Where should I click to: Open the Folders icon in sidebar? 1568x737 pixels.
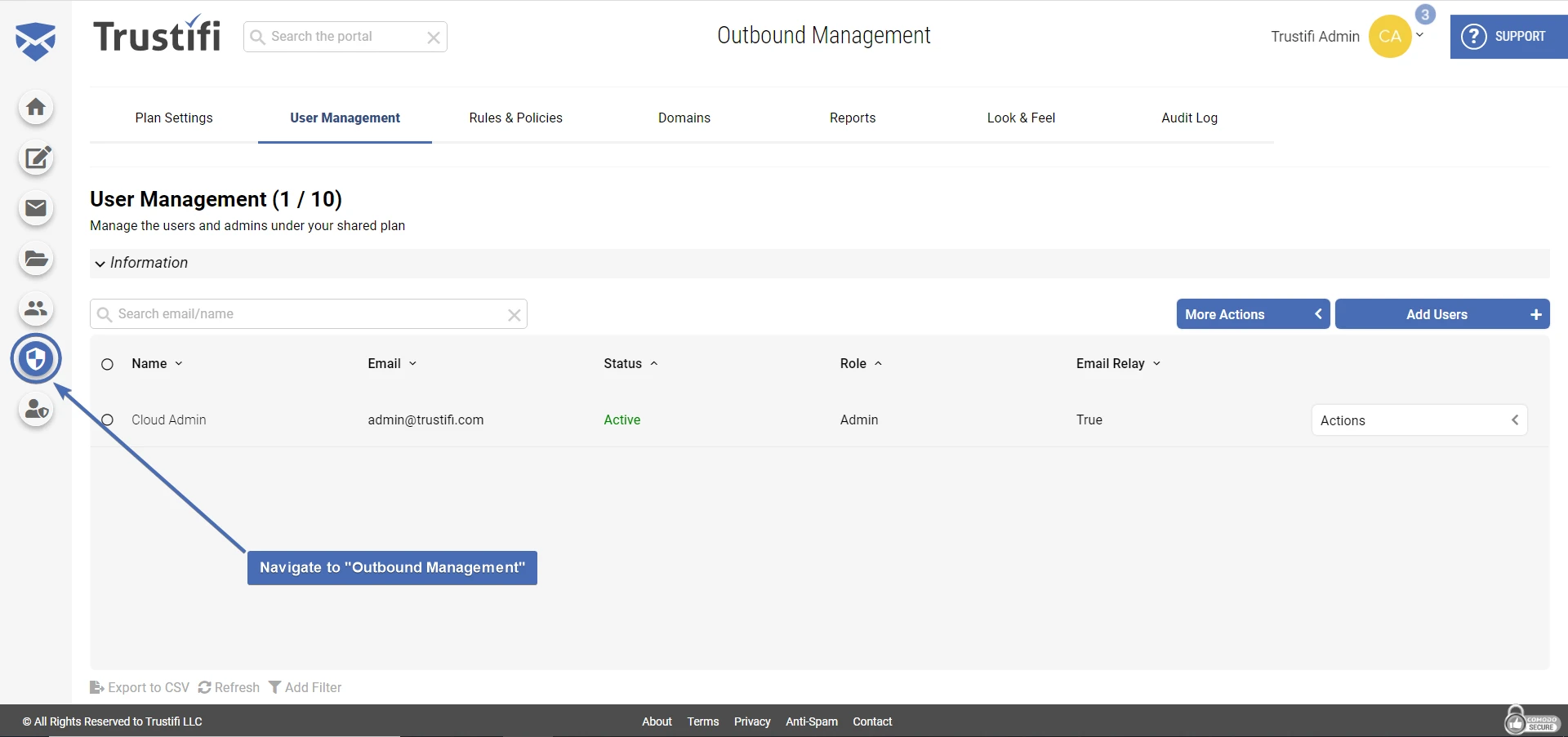pyautogui.click(x=36, y=259)
